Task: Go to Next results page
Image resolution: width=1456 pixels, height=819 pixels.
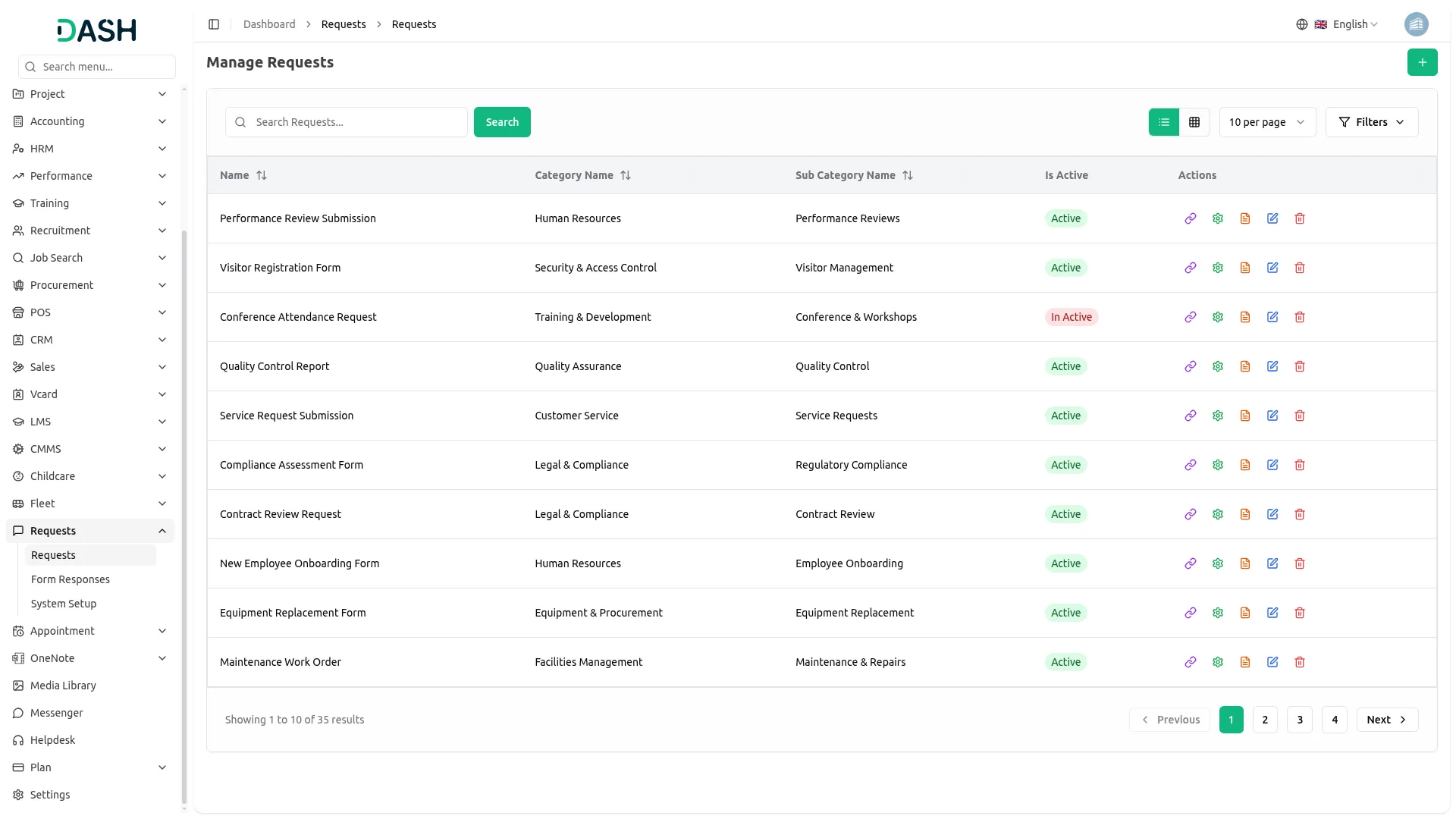Action: point(1387,720)
